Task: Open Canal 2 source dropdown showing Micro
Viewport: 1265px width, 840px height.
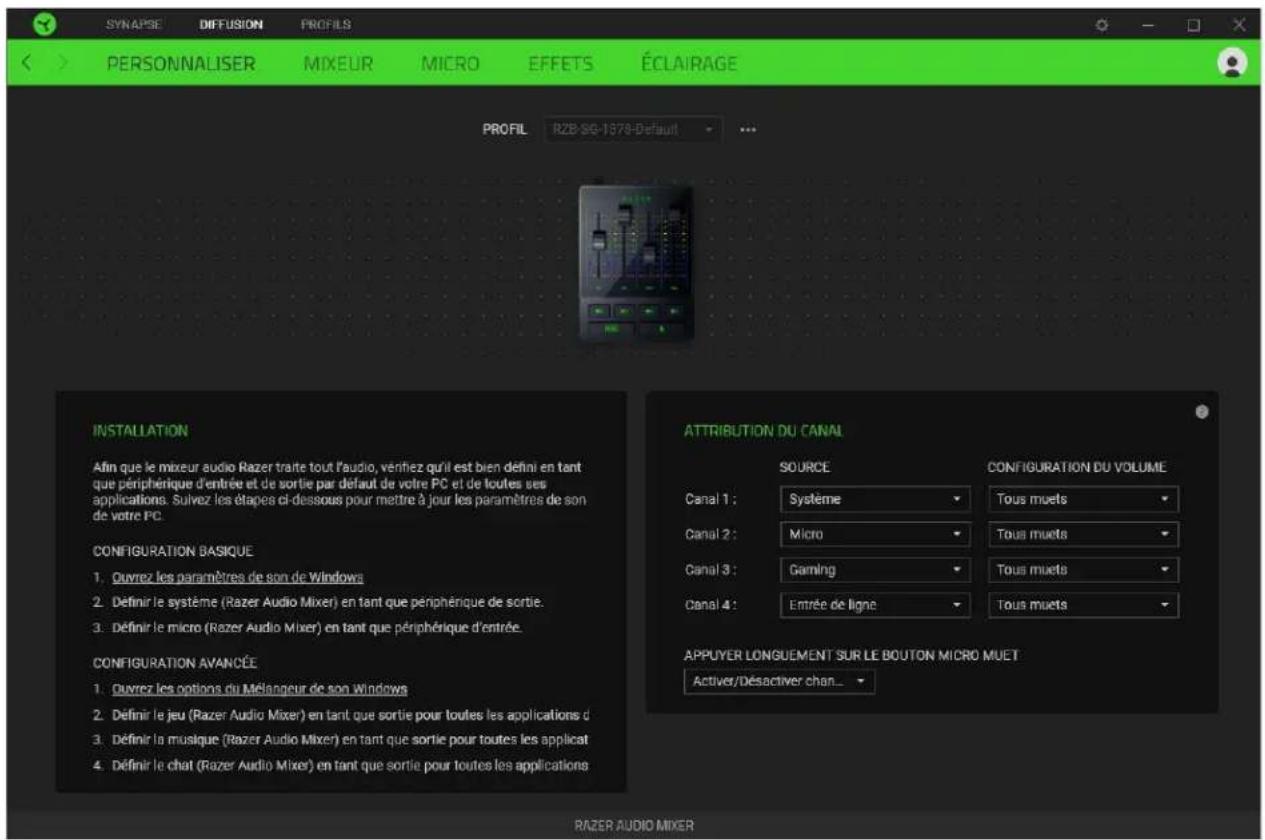Action: (x=874, y=535)
